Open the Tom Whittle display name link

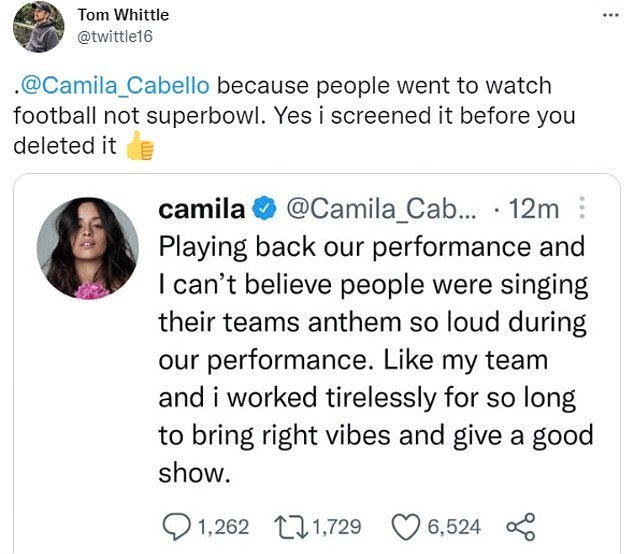(x=123, y=15)
